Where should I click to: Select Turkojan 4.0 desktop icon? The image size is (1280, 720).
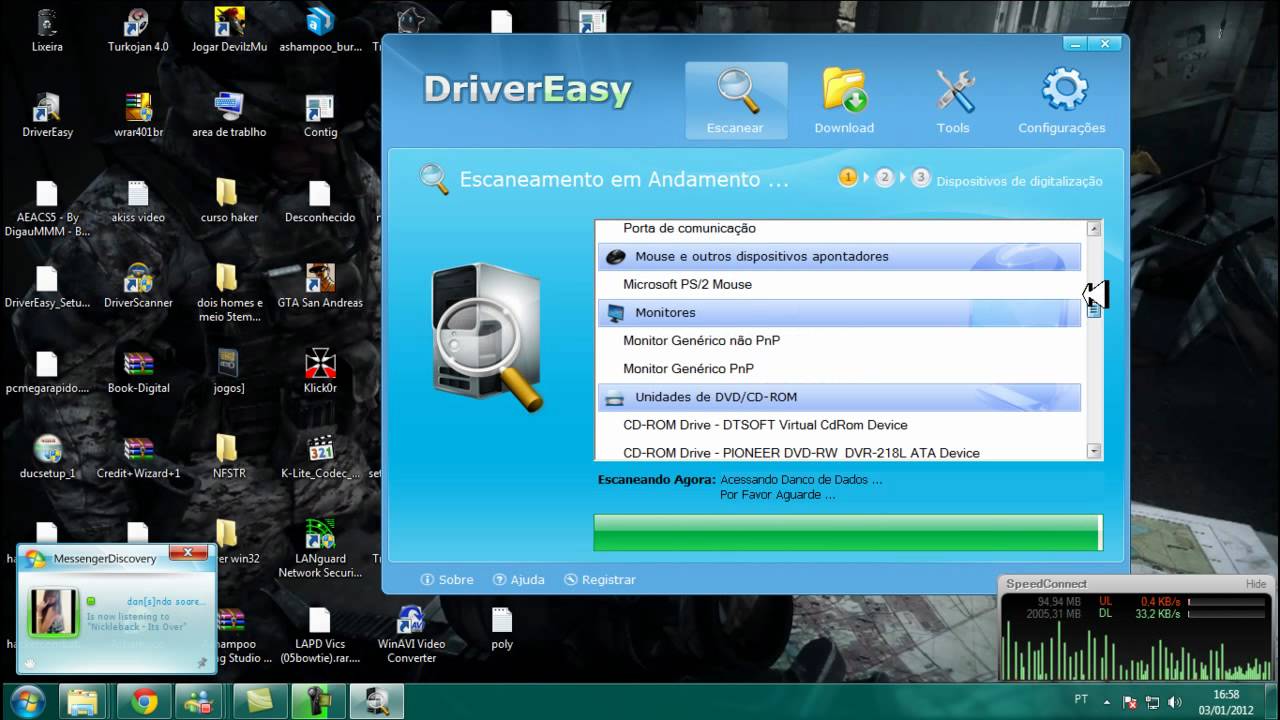138,30
